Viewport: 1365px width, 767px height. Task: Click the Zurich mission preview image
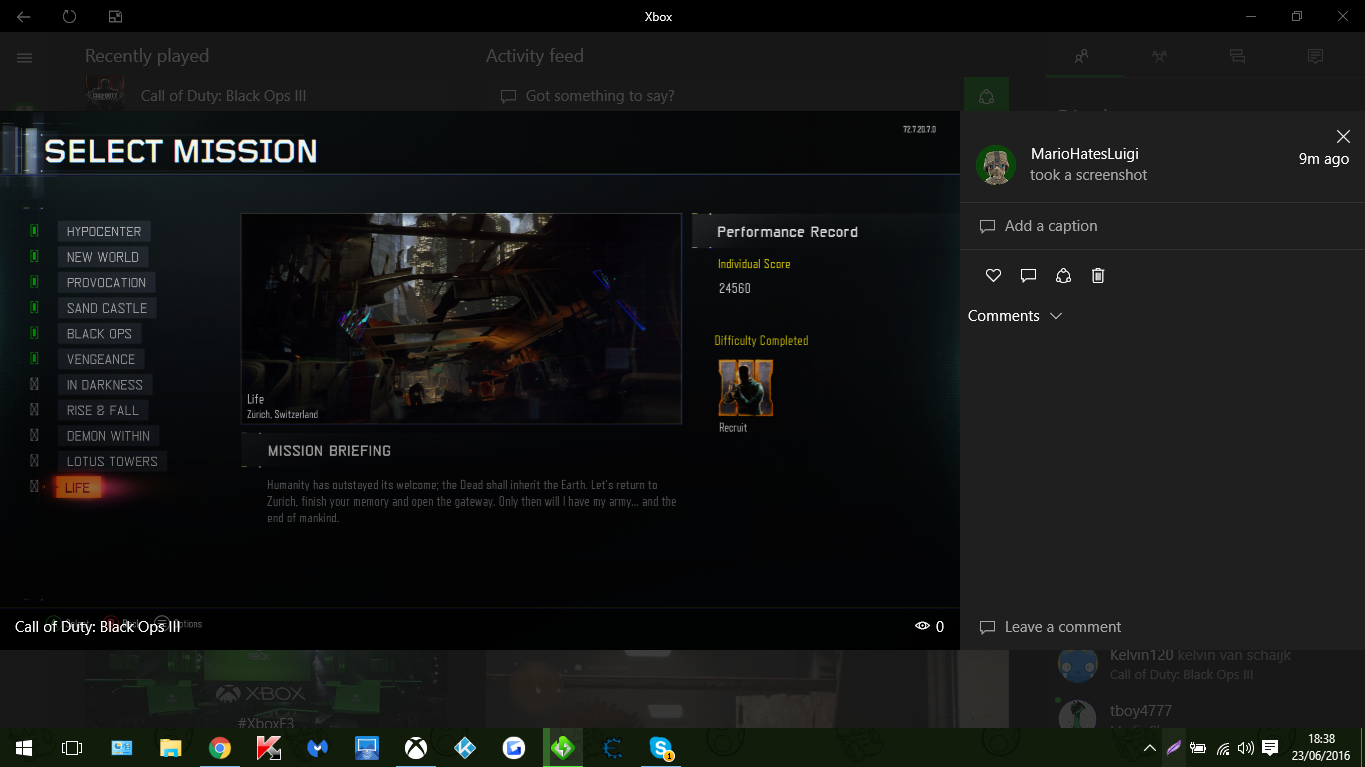[x=461, y=318]
